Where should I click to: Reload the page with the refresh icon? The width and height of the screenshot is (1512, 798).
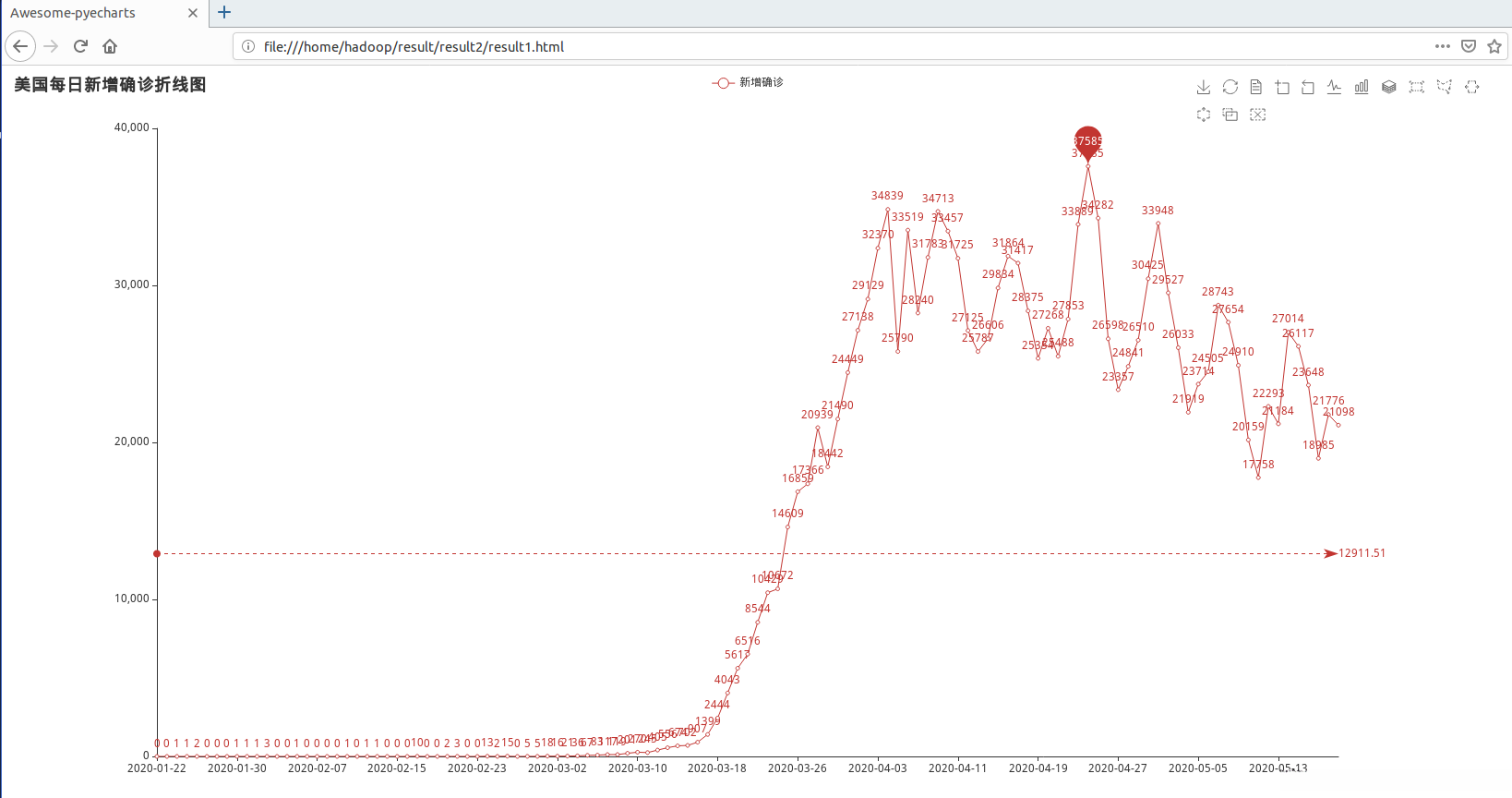pyautogui.click(x=81, y=46)
